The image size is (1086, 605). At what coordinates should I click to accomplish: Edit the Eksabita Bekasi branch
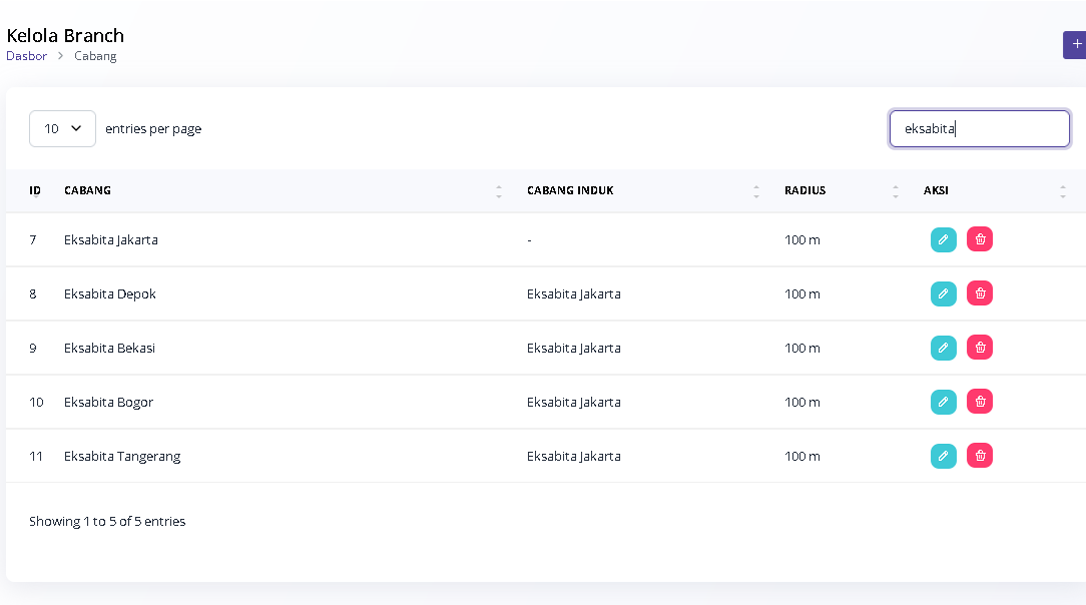(943, 348)
